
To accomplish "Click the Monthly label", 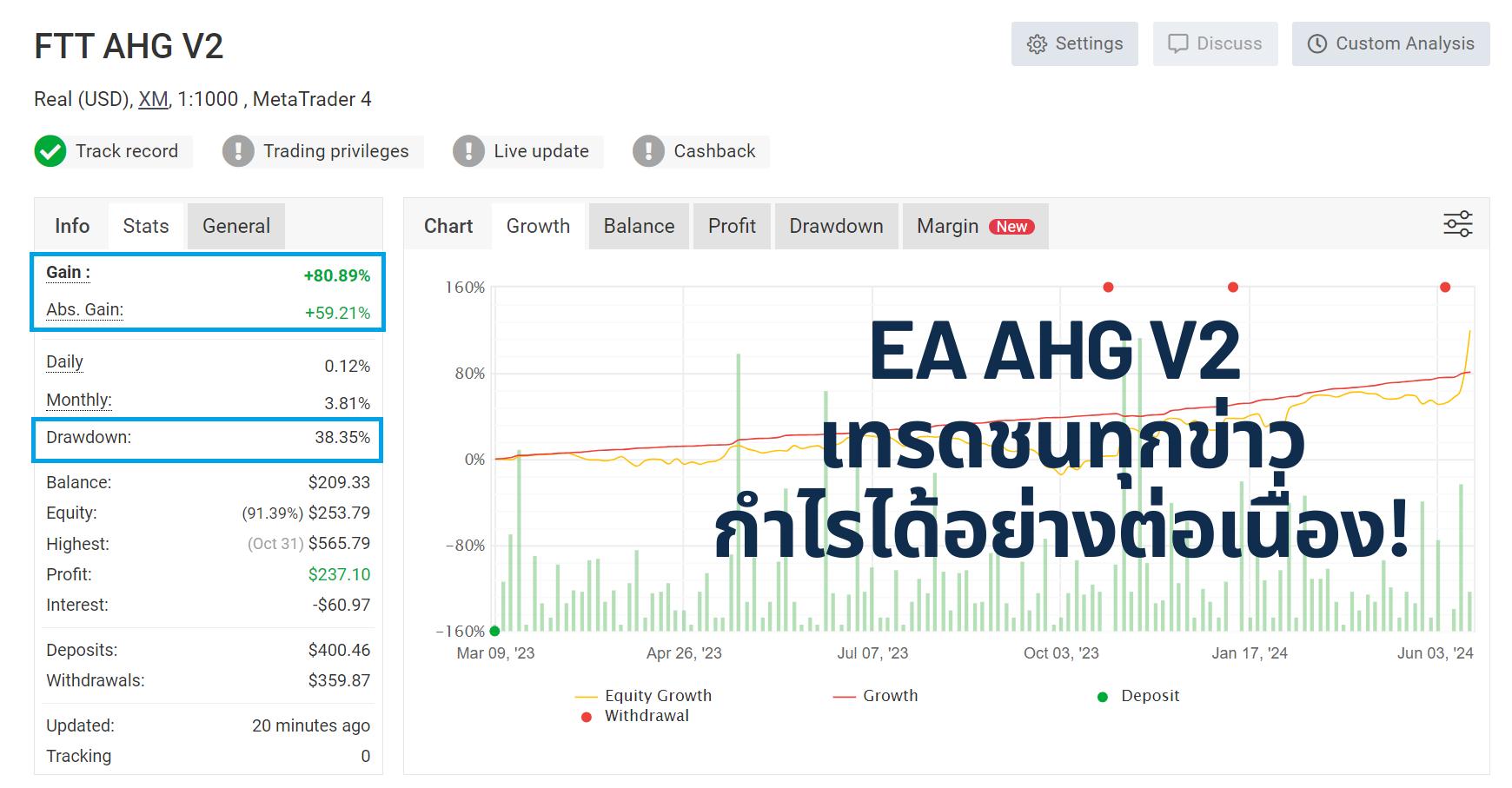I will tap(79, 401).
